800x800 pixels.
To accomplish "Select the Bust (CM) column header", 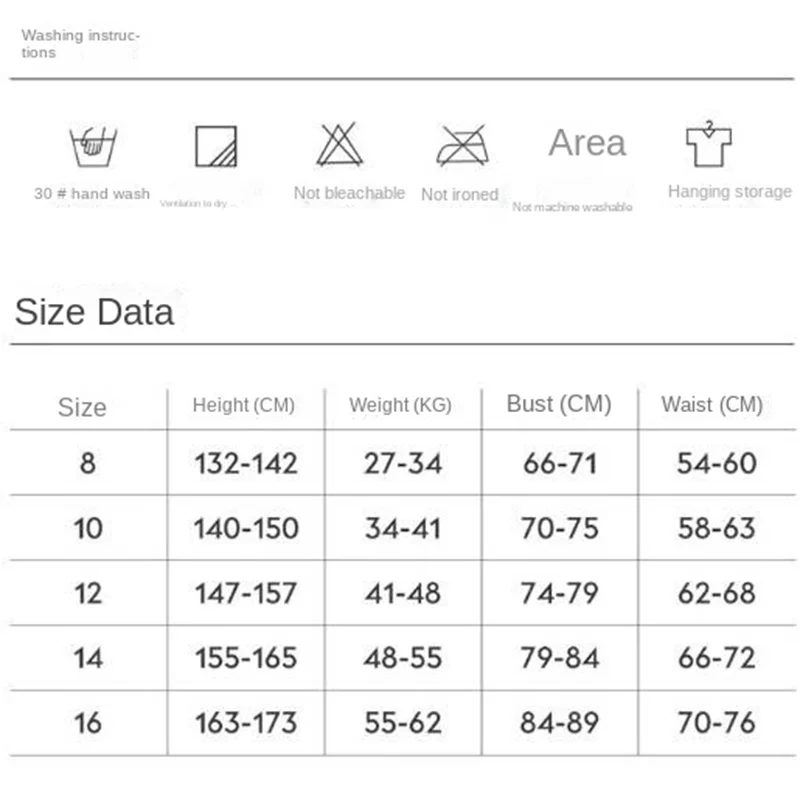I will 559,404.
